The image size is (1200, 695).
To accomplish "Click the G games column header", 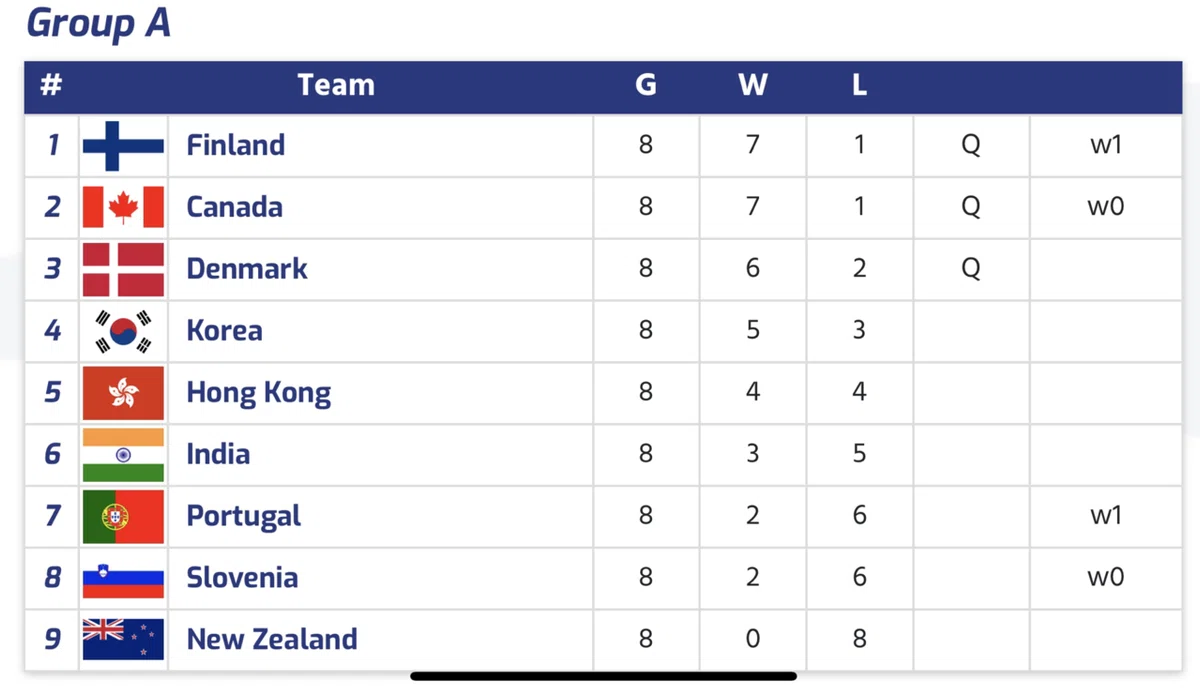I will (x=646, y=86).
